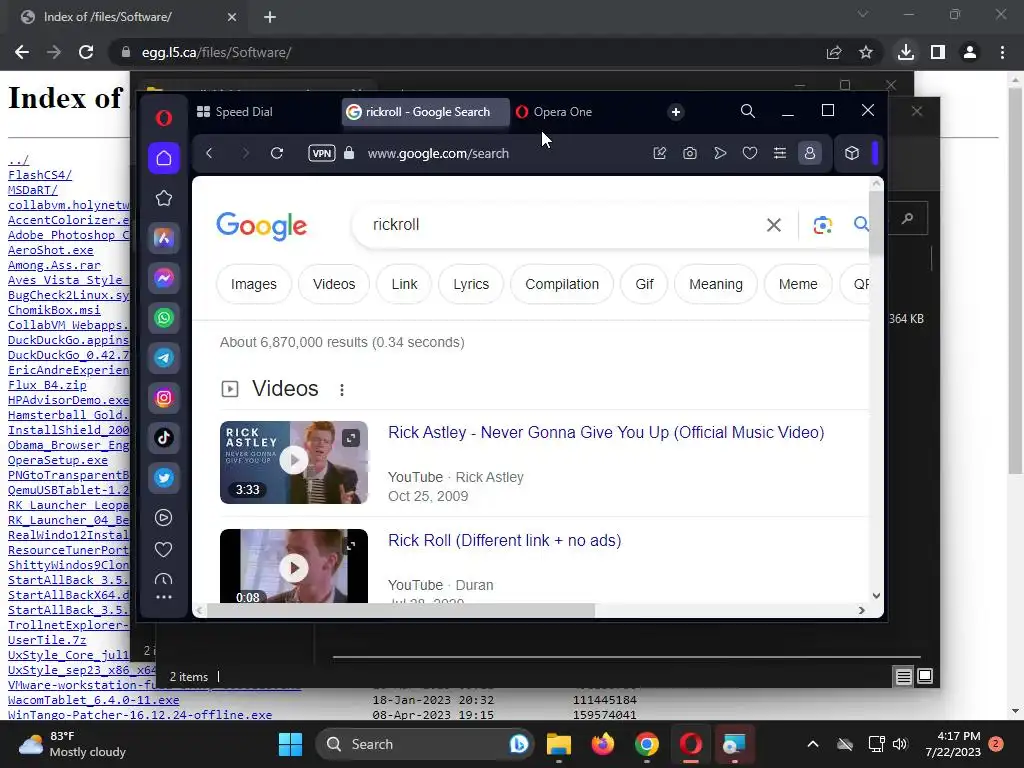Screen dimensions: 1024x768
Task: Open Telegram in Opera sidebar
Action: click(x=164, y=358)
